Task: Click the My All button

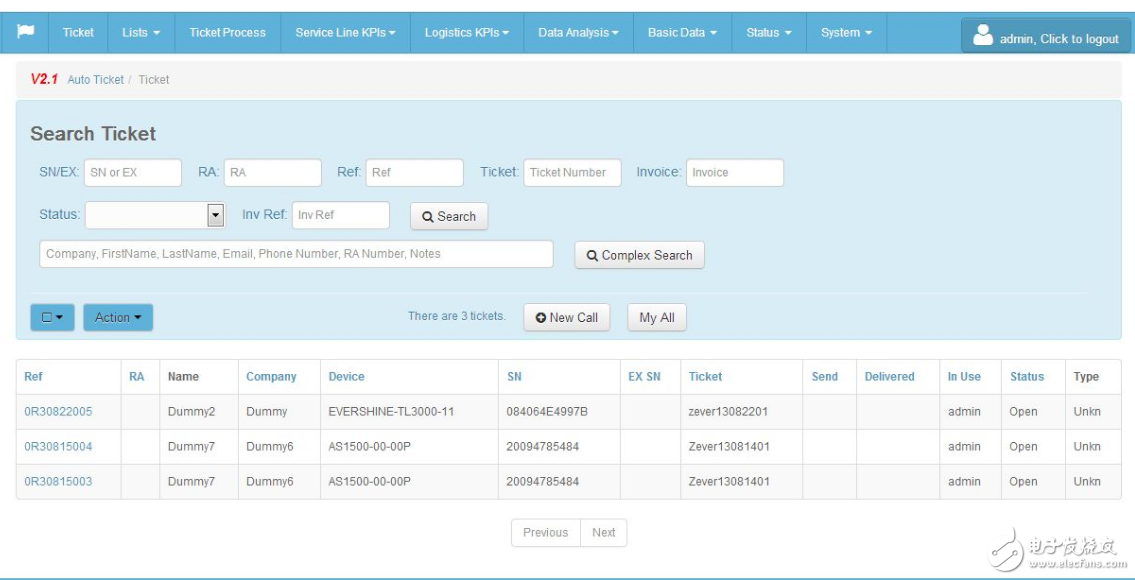Action: point(659,317)
